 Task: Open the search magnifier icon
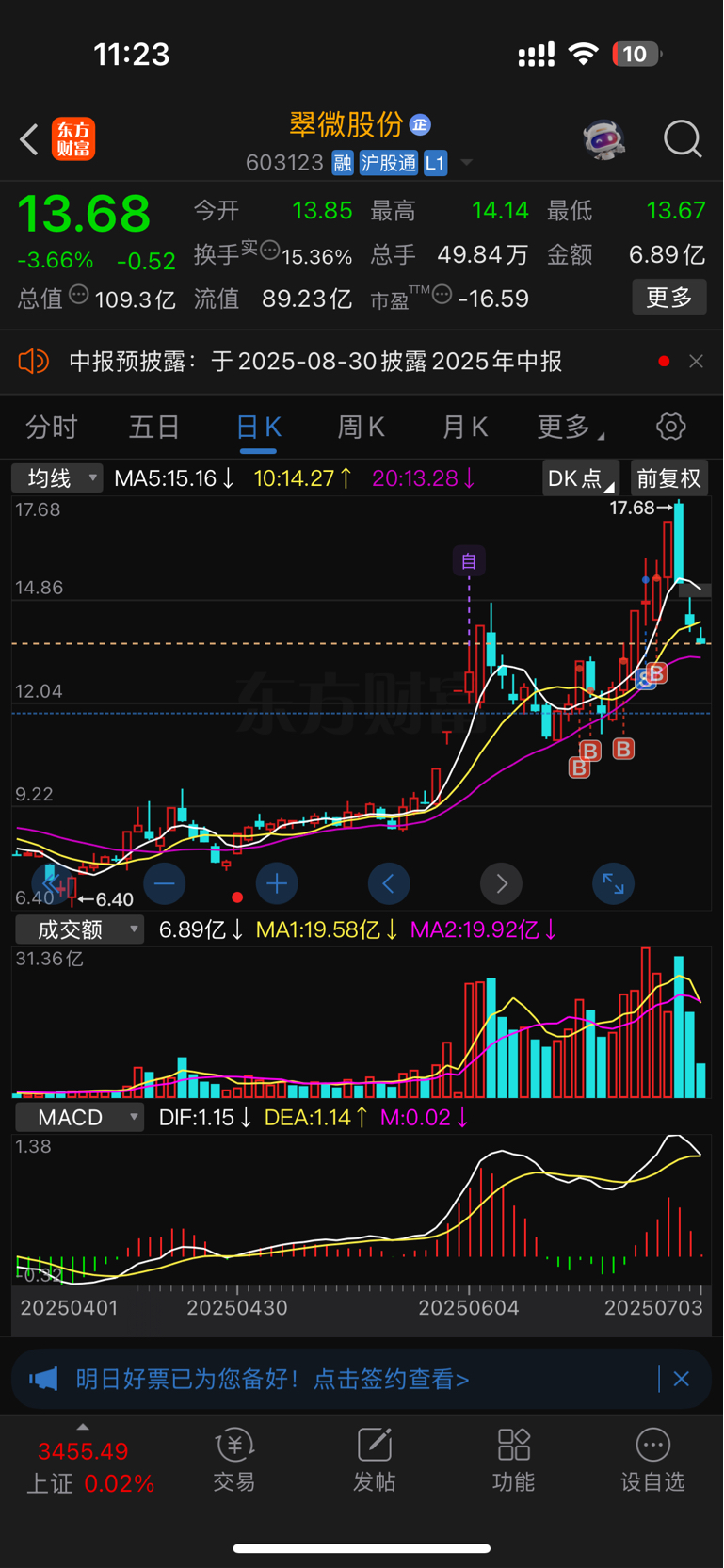coord(682,139)
